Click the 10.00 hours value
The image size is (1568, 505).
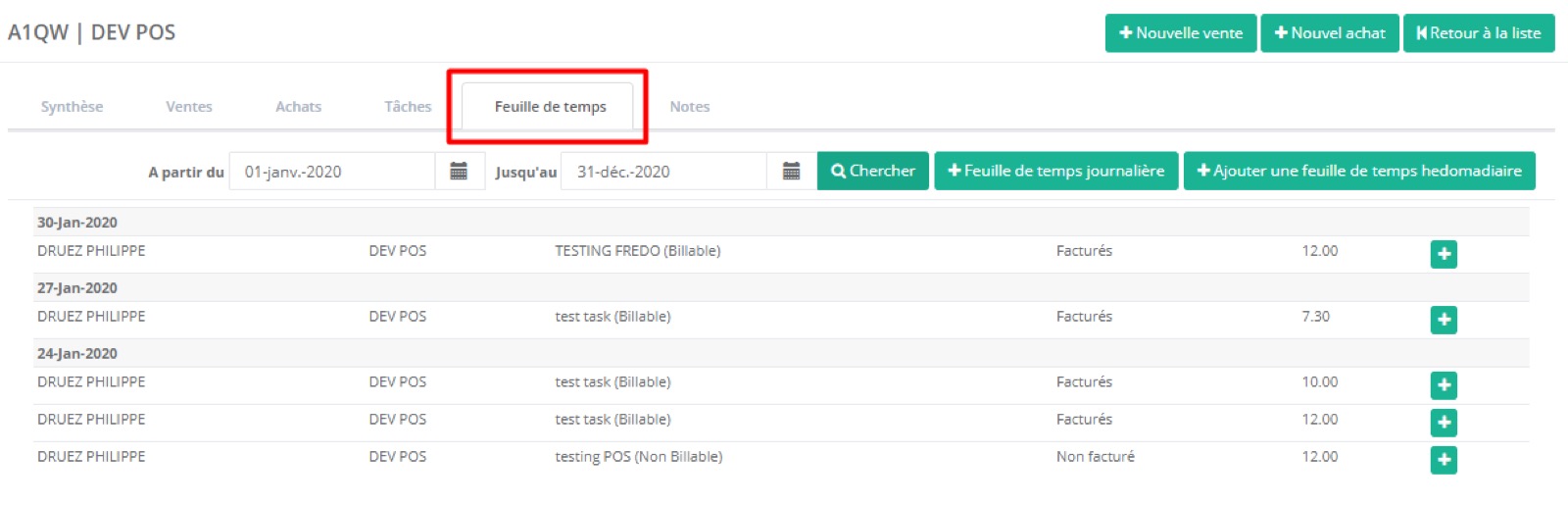1320,382
